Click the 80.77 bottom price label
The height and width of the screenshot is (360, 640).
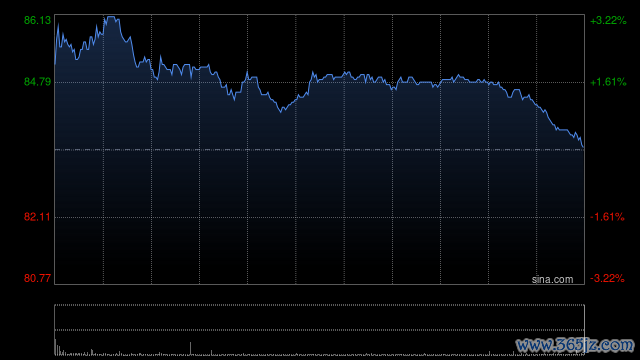click(x=38, y=278)
